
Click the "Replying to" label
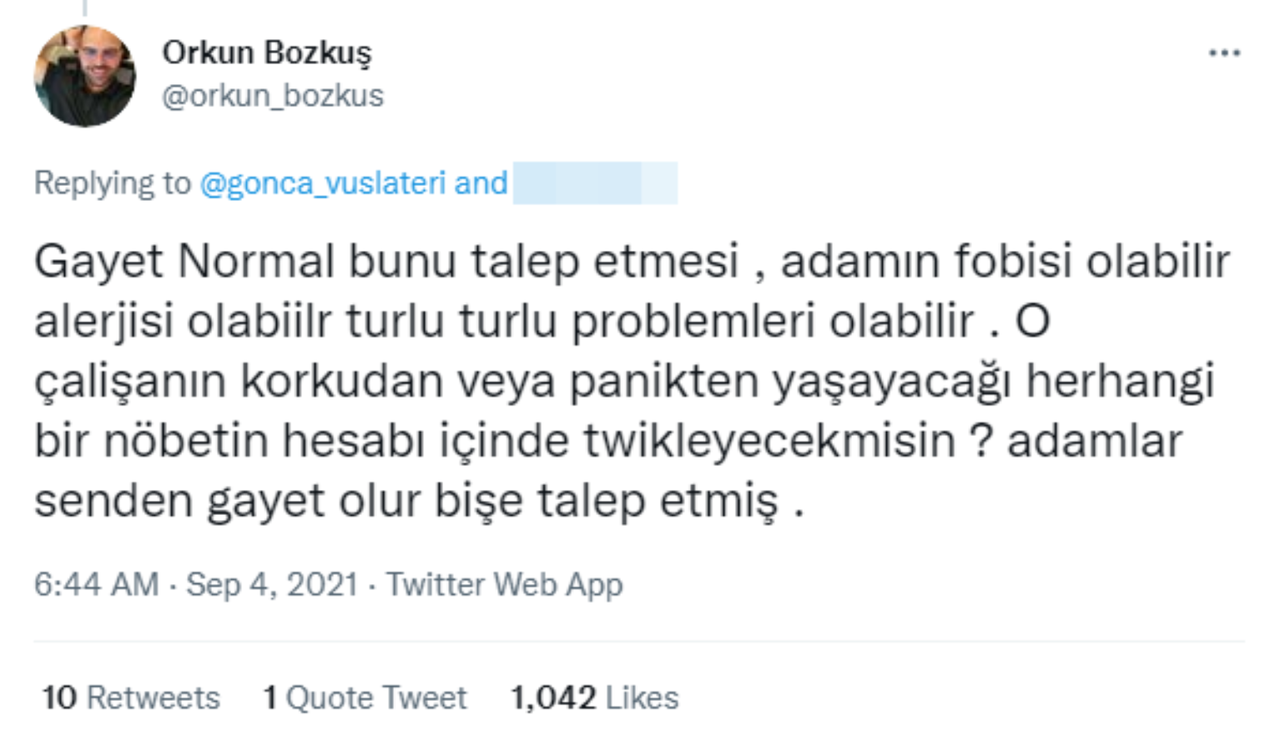[110, 184]
